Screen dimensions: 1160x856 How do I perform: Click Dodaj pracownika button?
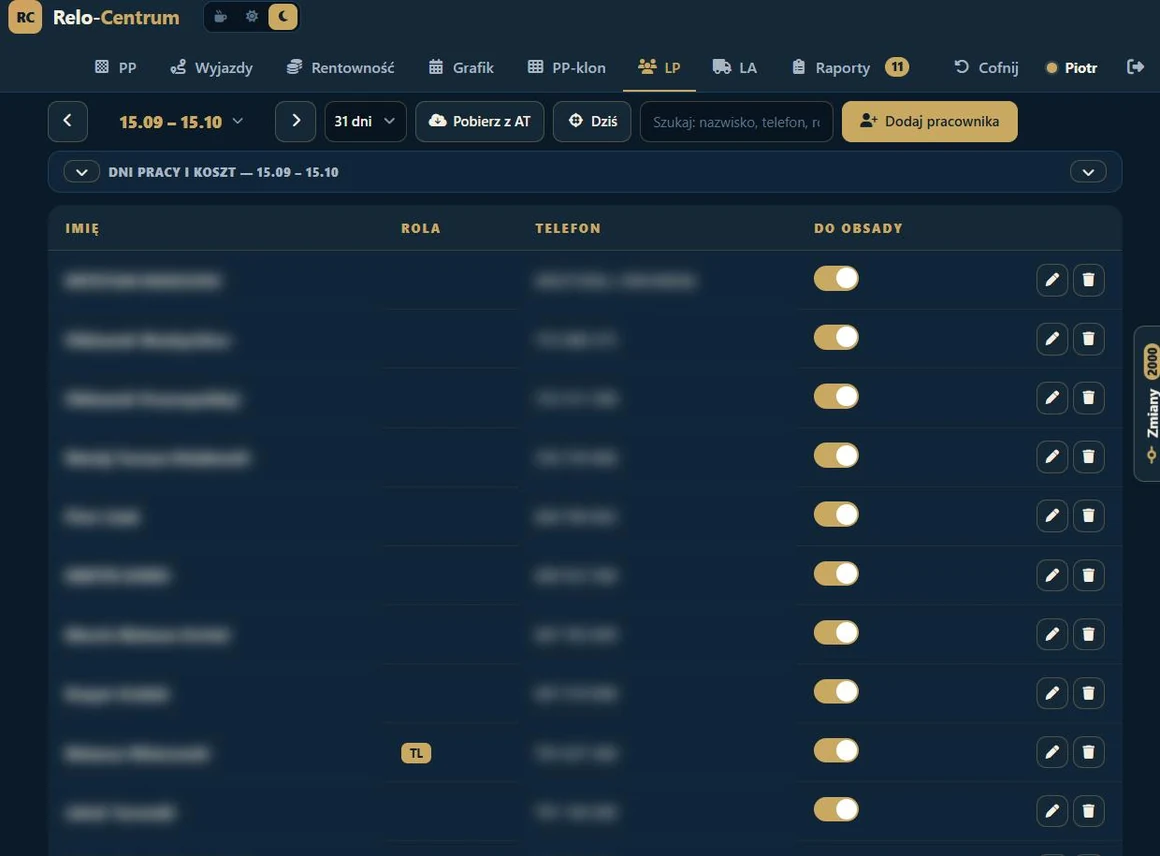point(929,121)
